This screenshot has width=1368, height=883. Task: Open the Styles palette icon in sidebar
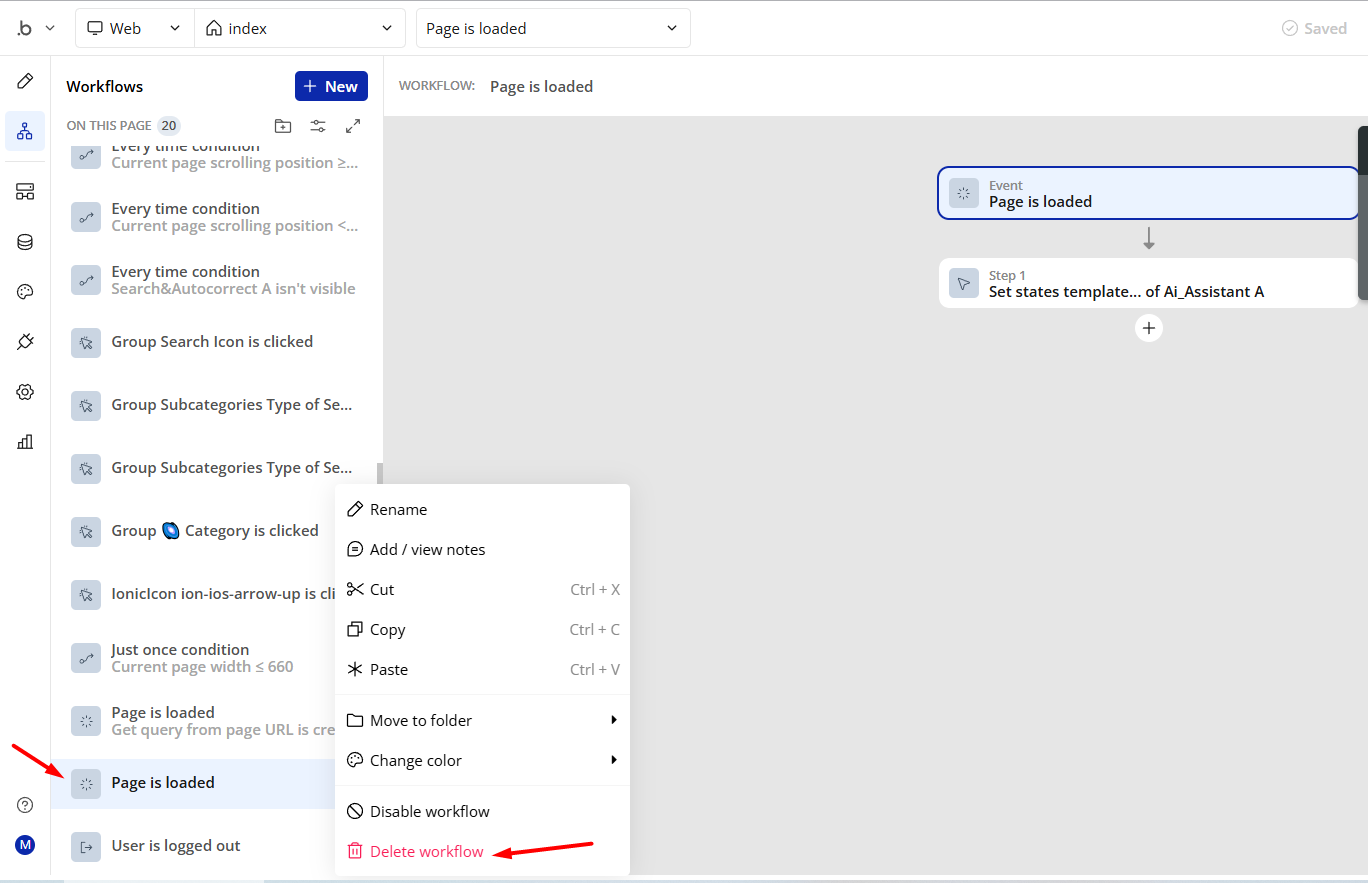point(25,292)
